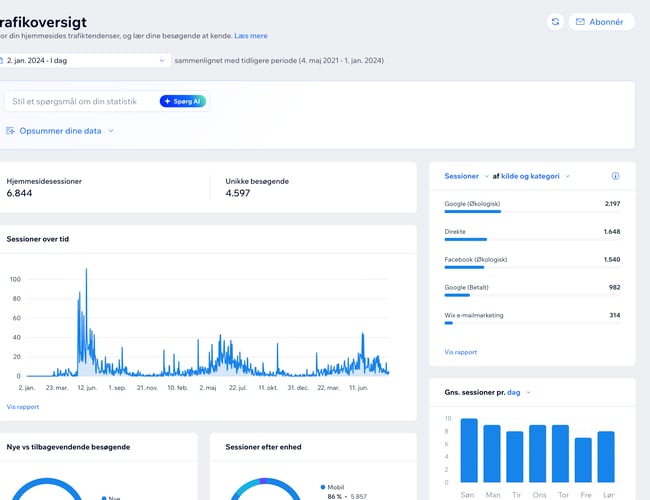This screenshot has width=650, height=500.
Task: Click the Sessioner efter enhed heading
Action: [x=263, y=447]
